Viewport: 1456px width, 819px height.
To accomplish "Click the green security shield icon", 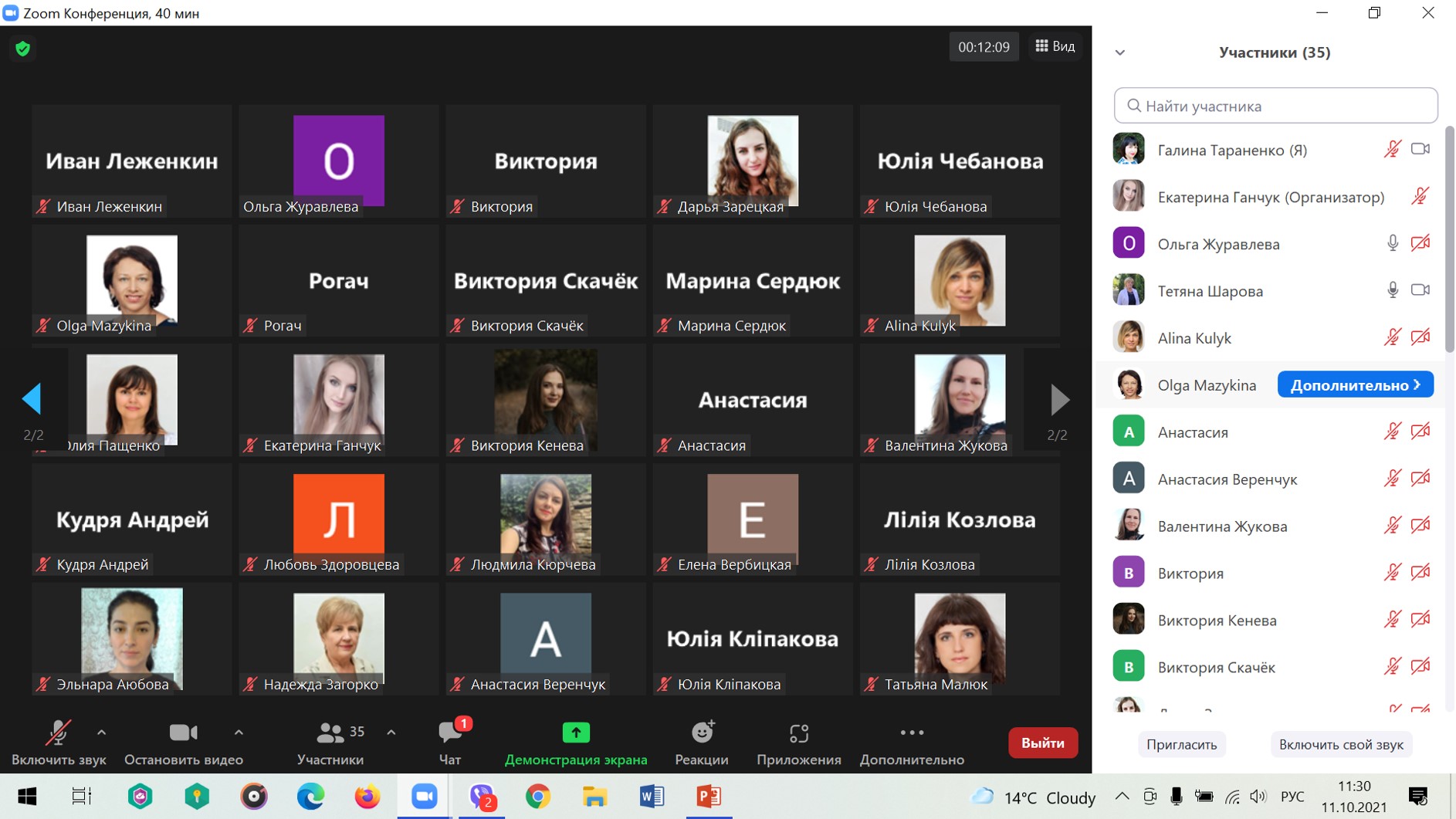I will click(x=23, y=49).
